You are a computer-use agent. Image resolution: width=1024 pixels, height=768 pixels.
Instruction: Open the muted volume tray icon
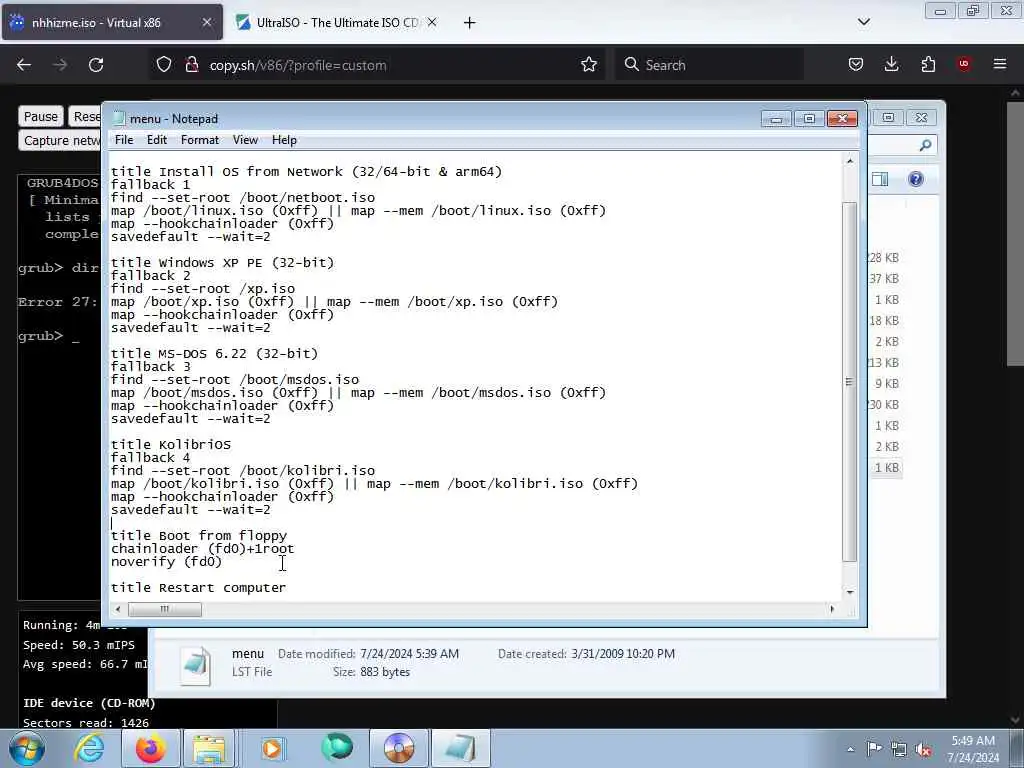click(x=923, y=750)
